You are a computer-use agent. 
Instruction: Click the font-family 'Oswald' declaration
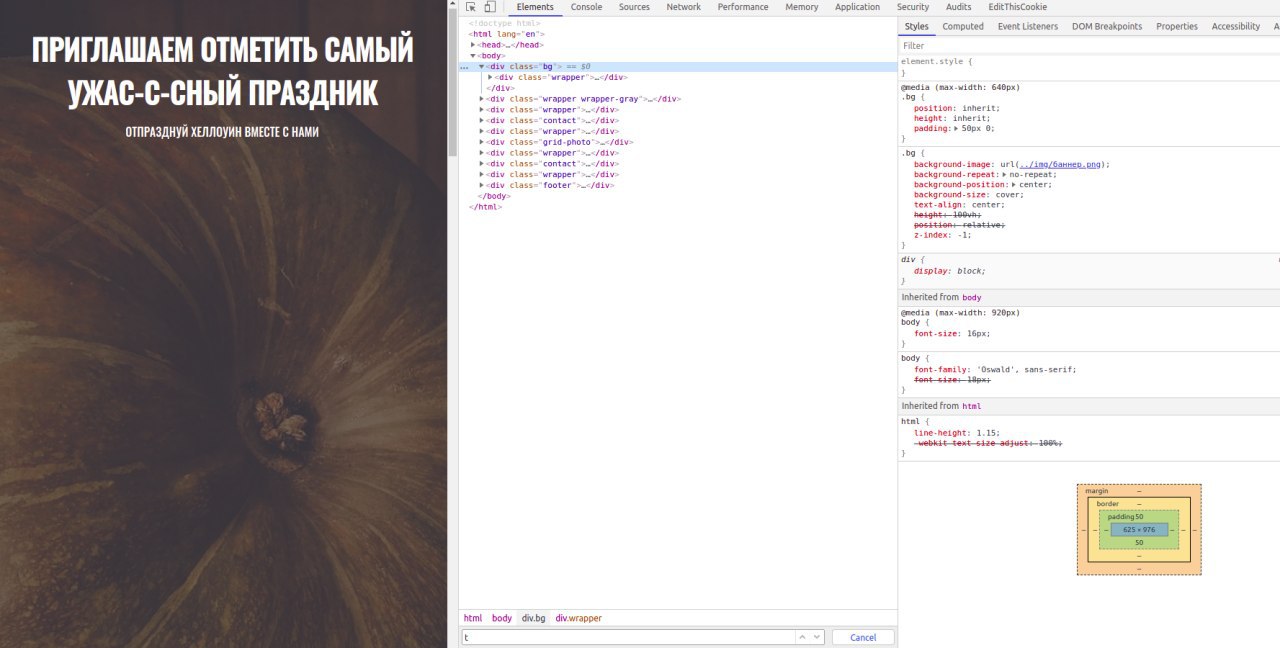click(995, 369)
